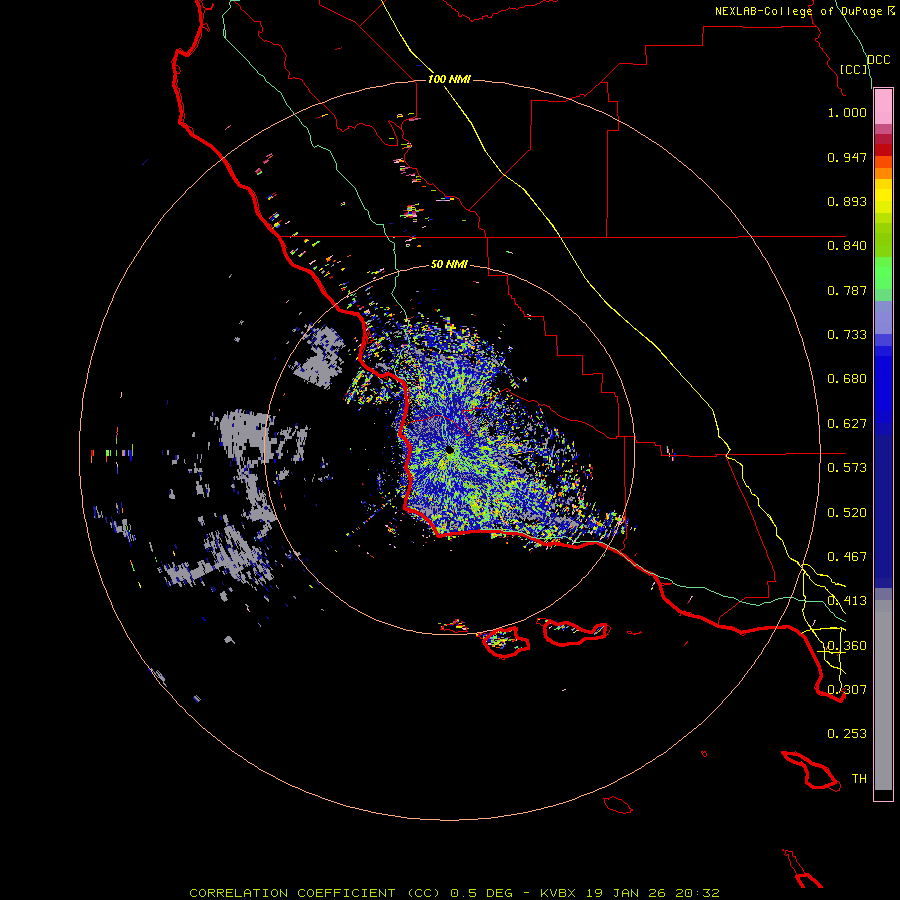The width and height of the screenshot is (900, 900).
Task: Click the 0.5 DEG elevation text
Action: pos(480,893)
